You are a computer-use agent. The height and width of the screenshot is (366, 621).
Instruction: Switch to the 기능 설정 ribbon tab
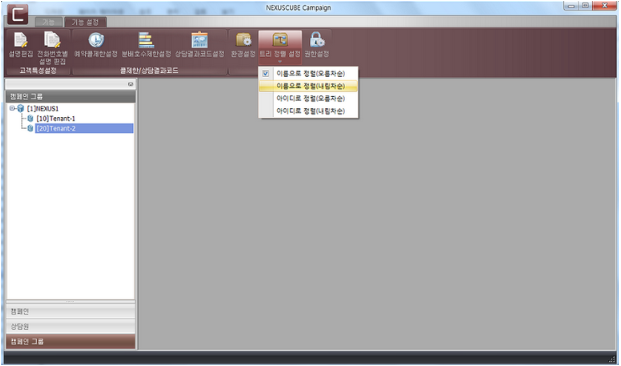(85, 22)
